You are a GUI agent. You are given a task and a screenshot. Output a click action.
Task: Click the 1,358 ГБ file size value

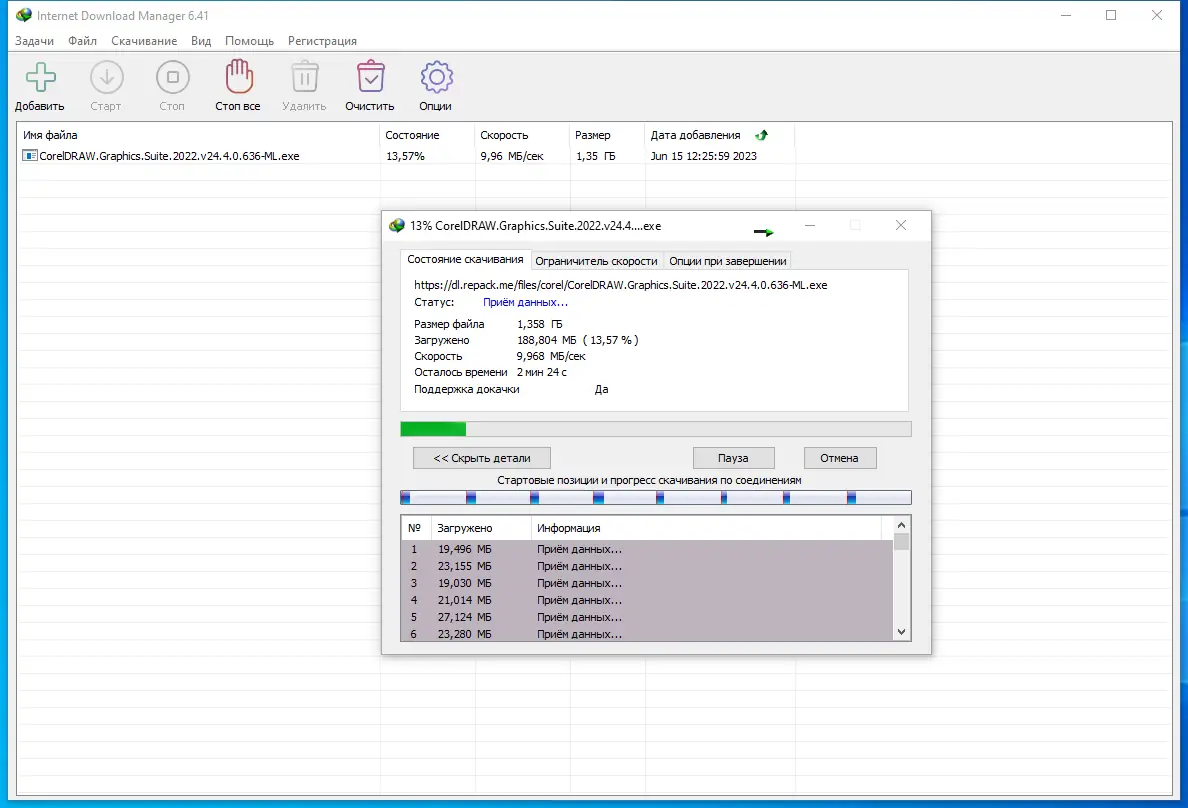click(x=539, y=324)
